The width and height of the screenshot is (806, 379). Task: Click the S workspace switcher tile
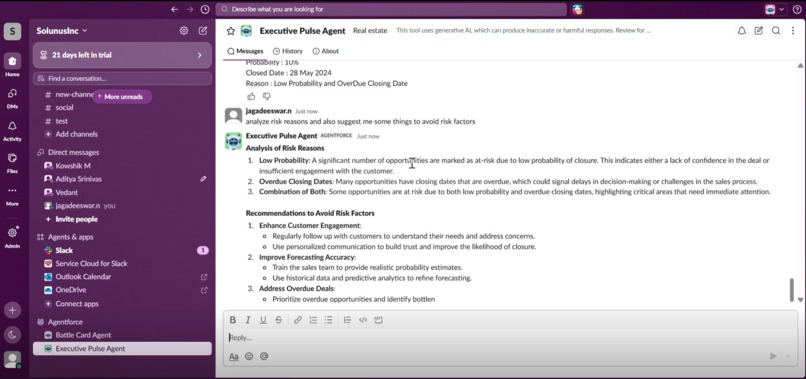(12, 31)
